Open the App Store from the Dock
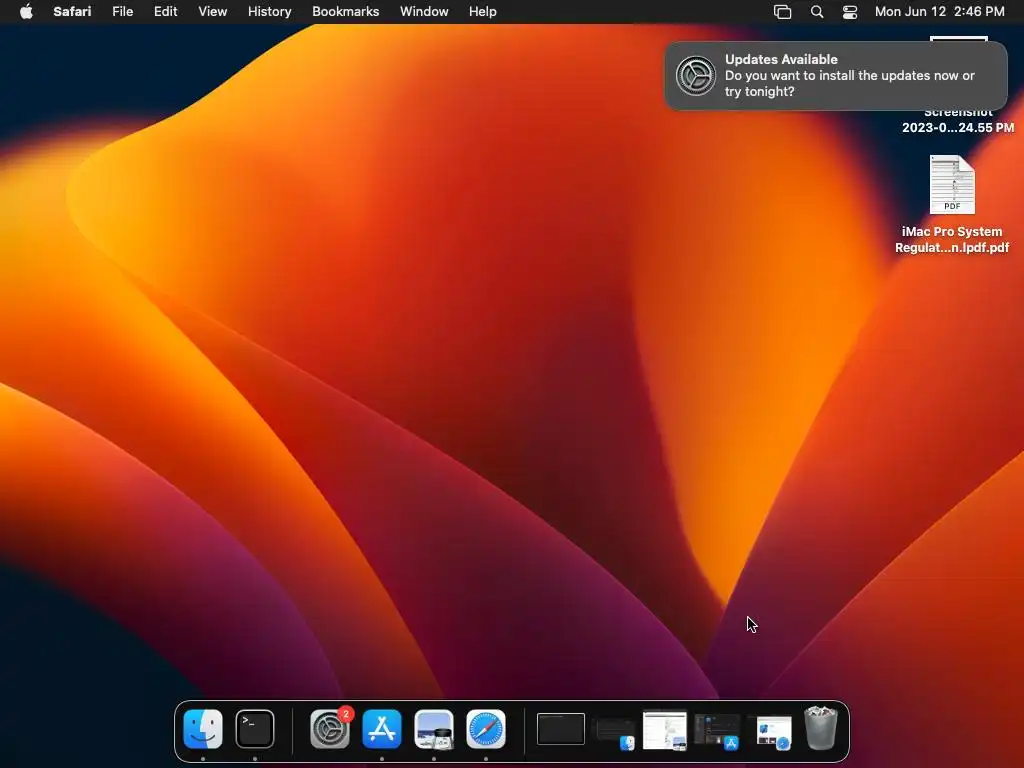The image size is (1024, 768). (x=382, y=729)
